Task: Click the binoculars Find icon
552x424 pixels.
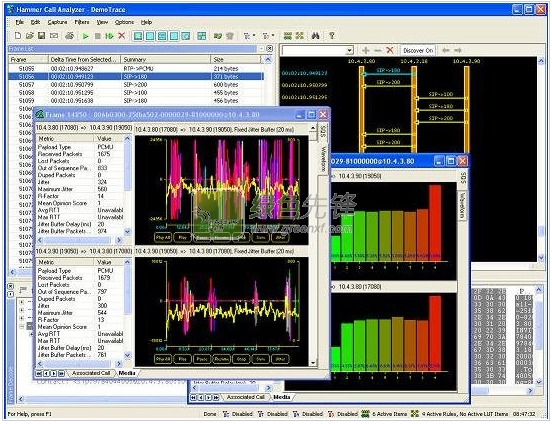Action: [x=315, y=36]
